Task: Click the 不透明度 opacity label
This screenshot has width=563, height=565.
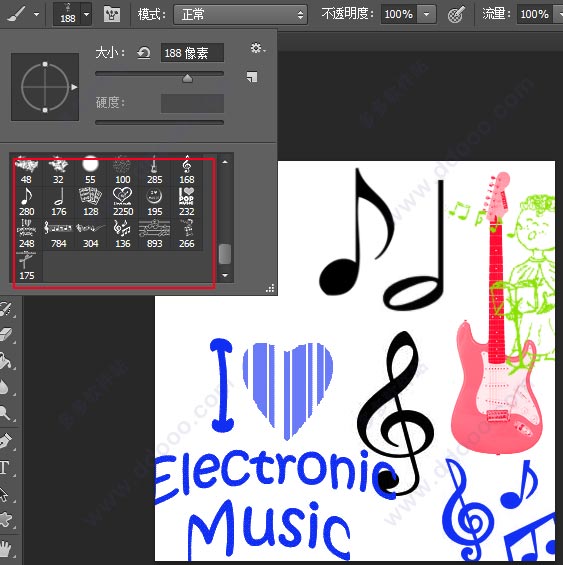Action: [x=347, y=14]
